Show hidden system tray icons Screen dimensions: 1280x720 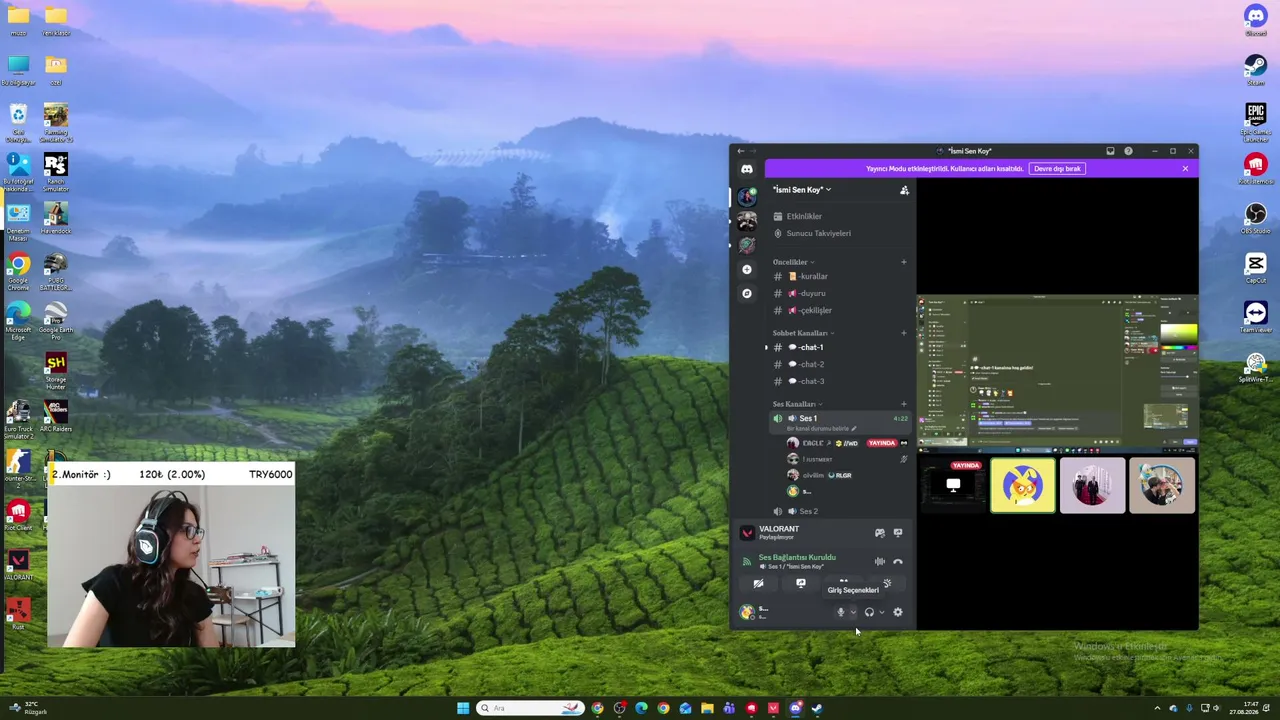pos(1157,708)
